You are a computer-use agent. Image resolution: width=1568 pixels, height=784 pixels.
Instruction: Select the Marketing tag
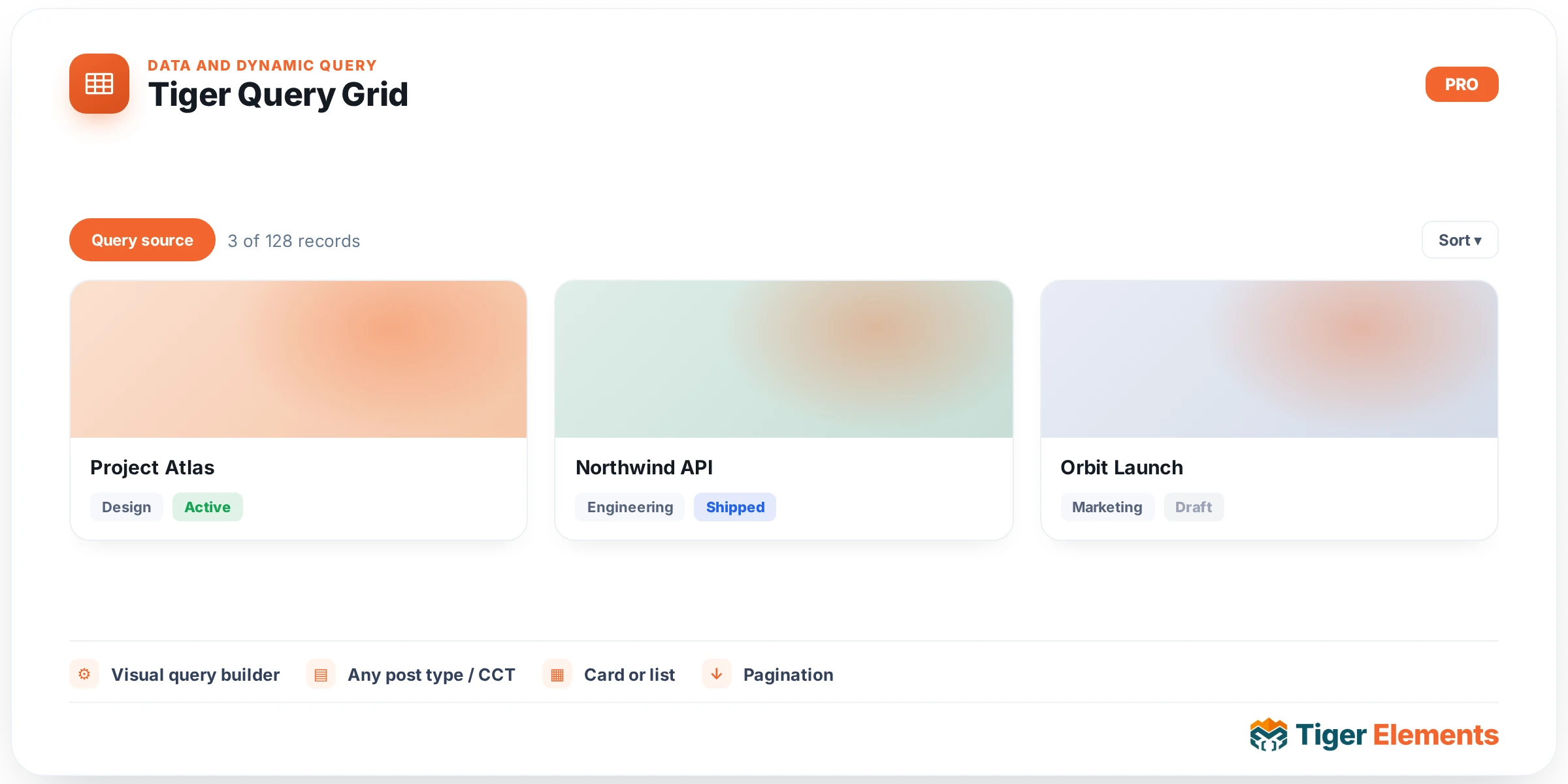(1107, 507)
